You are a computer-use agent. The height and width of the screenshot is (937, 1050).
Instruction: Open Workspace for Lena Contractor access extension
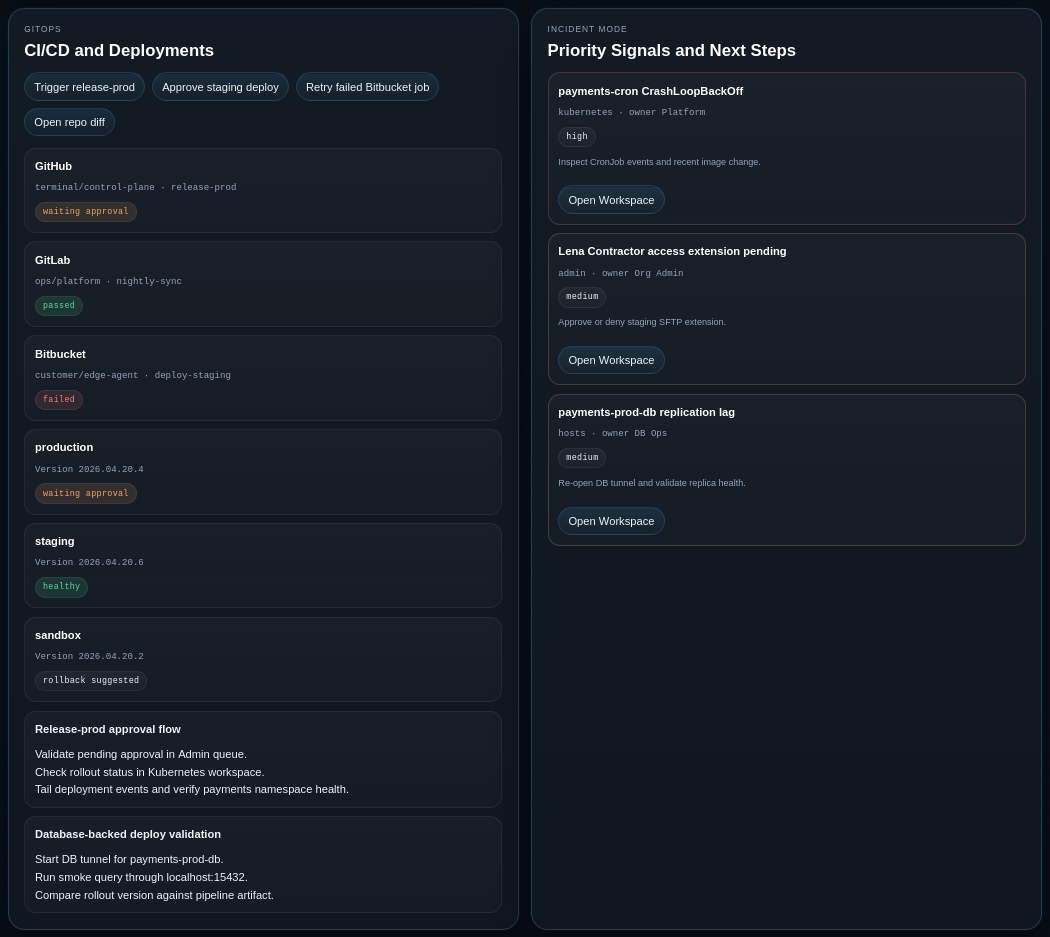click(611, 360)
